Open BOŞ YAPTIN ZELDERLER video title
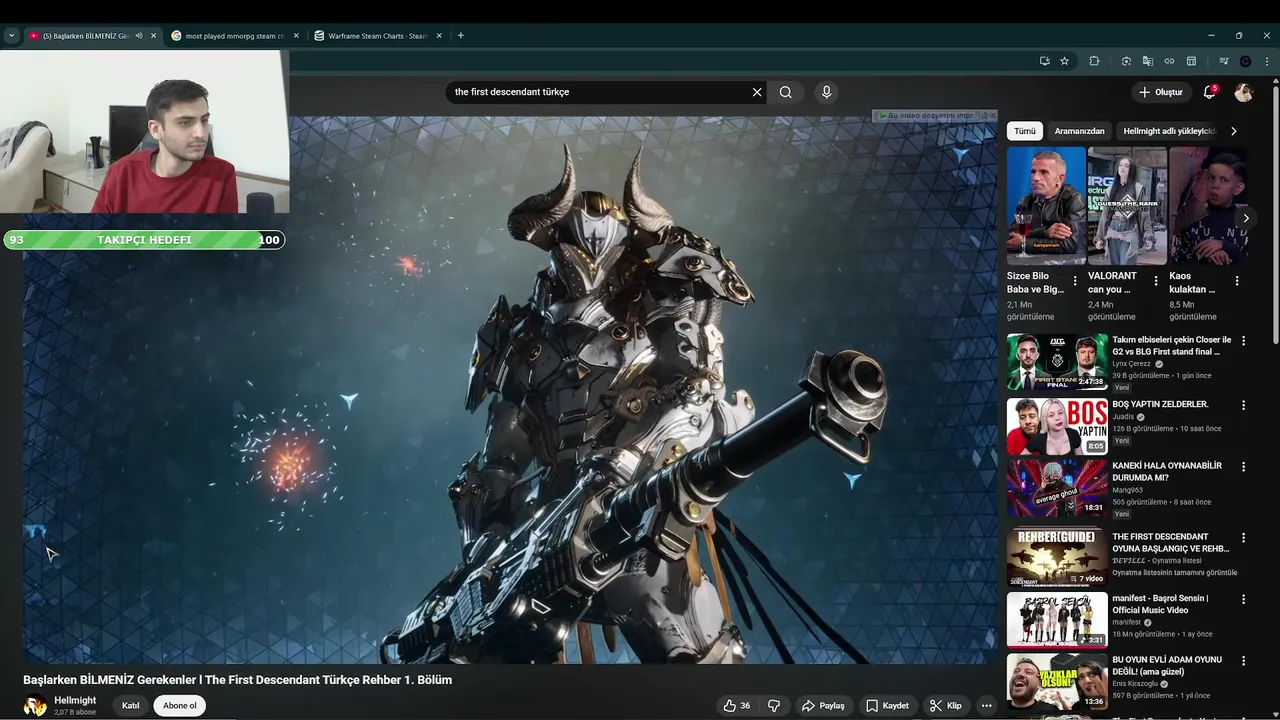 (1160, 404)
